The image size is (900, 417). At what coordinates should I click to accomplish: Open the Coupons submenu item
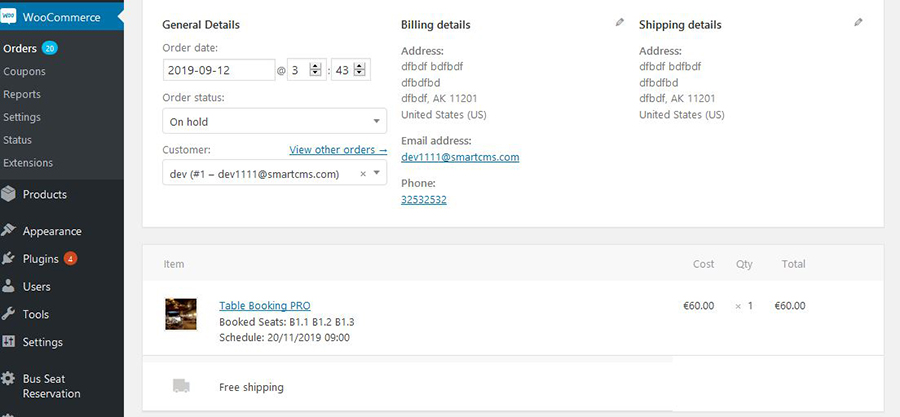pos(24,72)
